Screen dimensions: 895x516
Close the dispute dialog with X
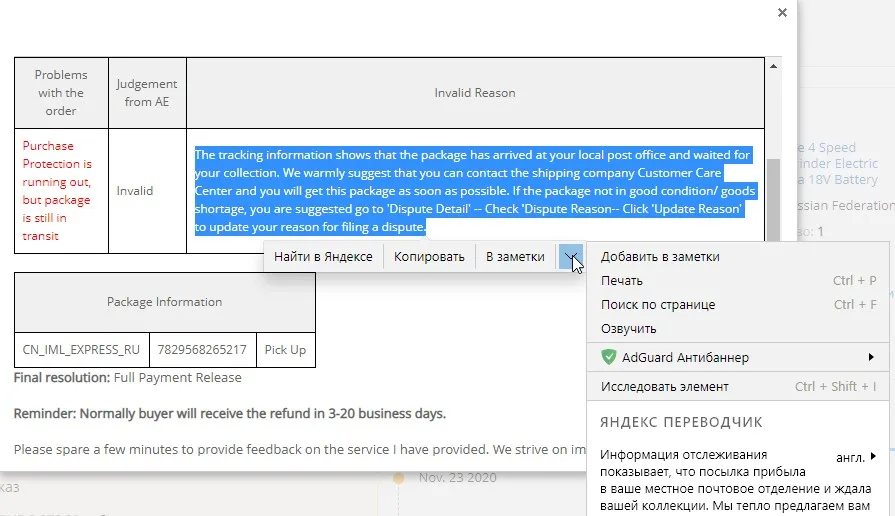tap(782, 13)
